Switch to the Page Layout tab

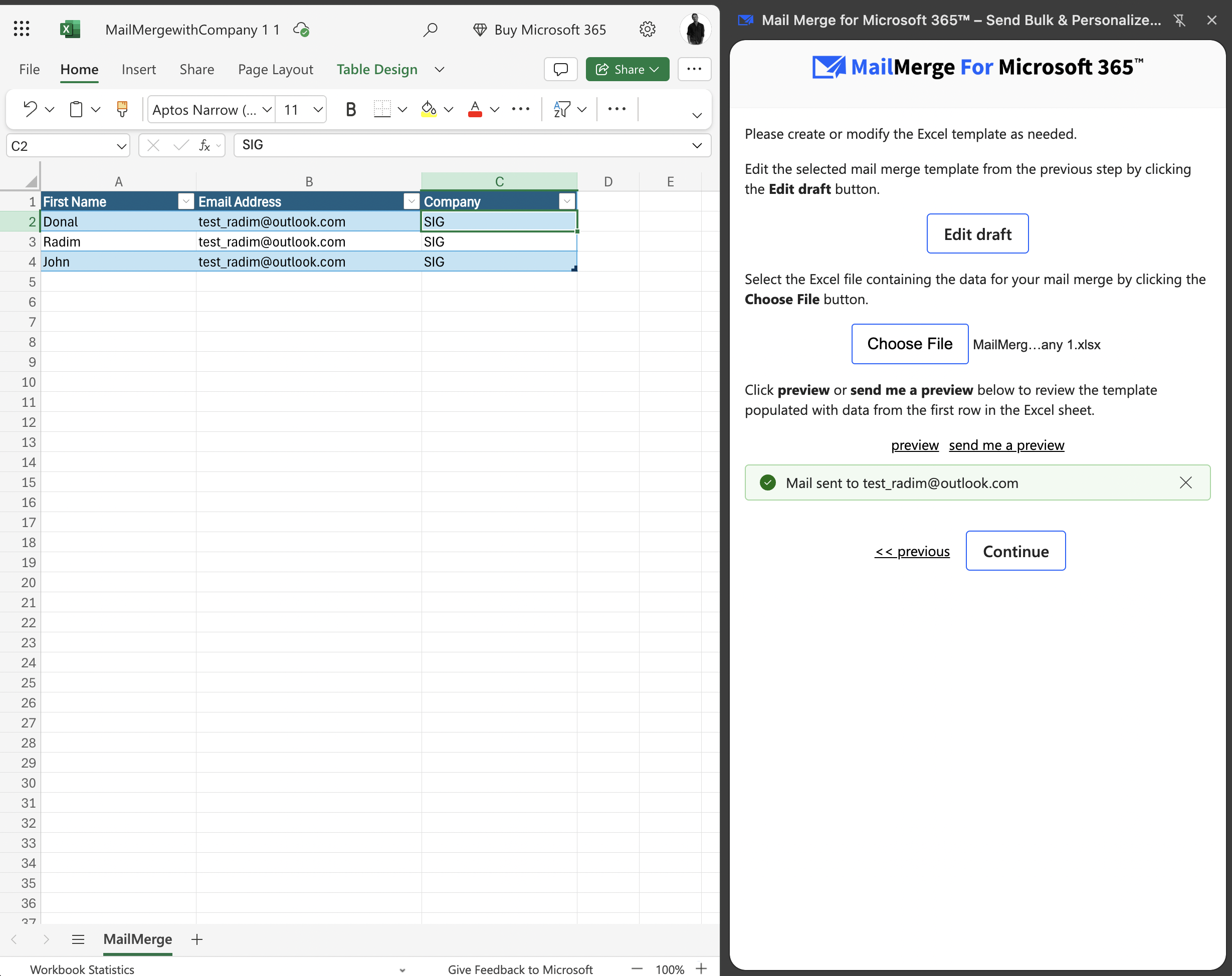276,69
